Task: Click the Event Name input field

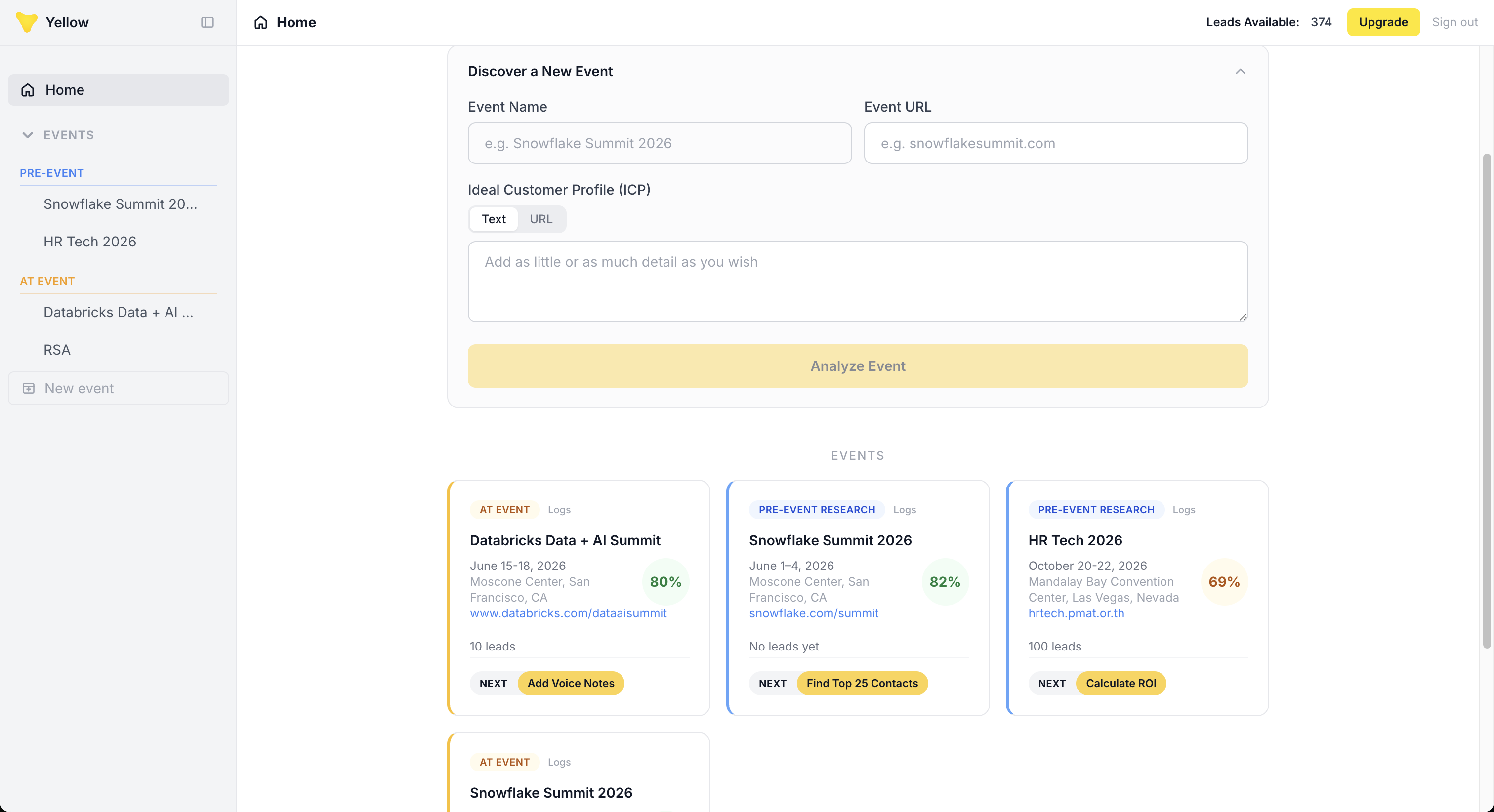Action: pyautogui.click(x=659, y=143)
